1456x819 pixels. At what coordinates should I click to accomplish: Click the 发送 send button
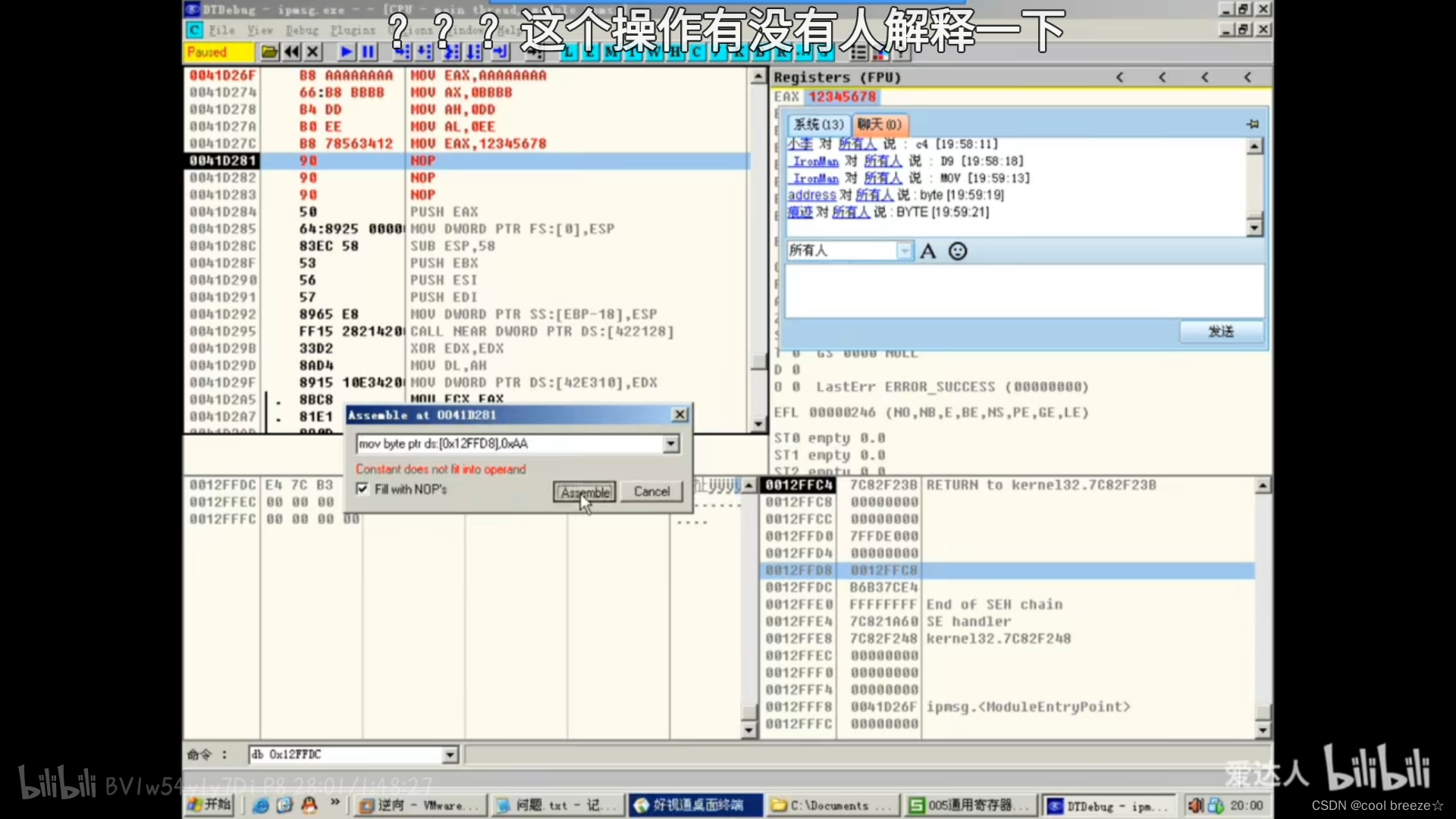click(1221, 331)
